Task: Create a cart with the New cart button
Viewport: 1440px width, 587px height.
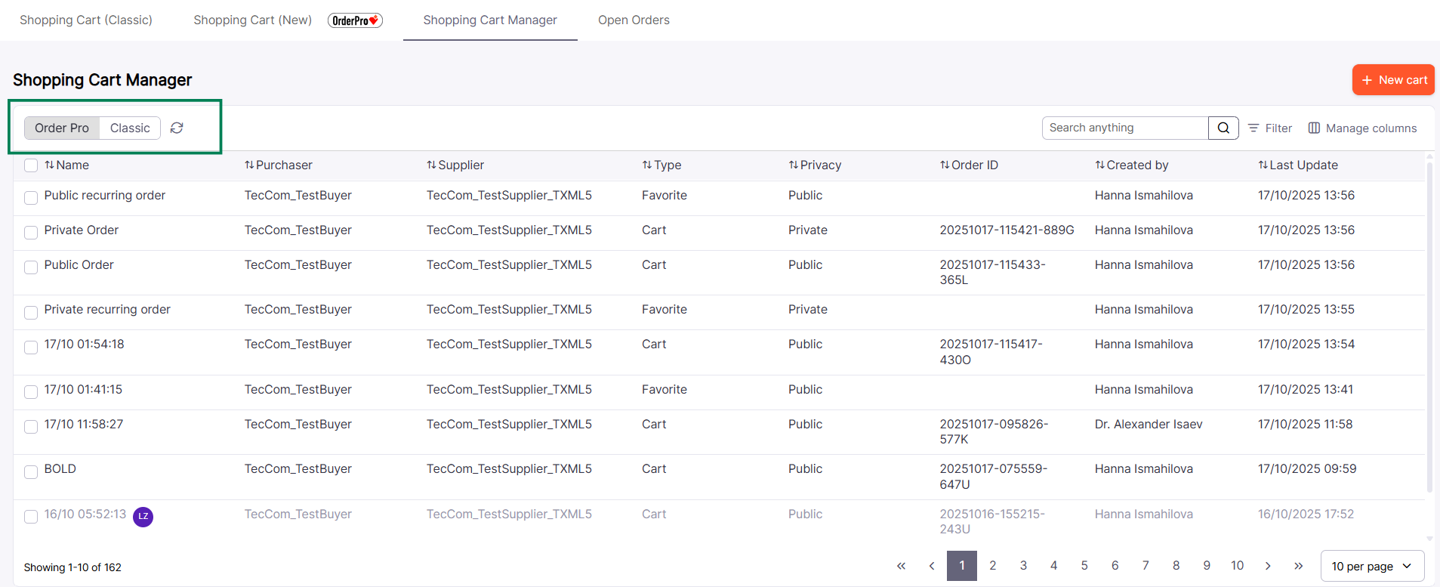Action: (x=1392, y=79)
